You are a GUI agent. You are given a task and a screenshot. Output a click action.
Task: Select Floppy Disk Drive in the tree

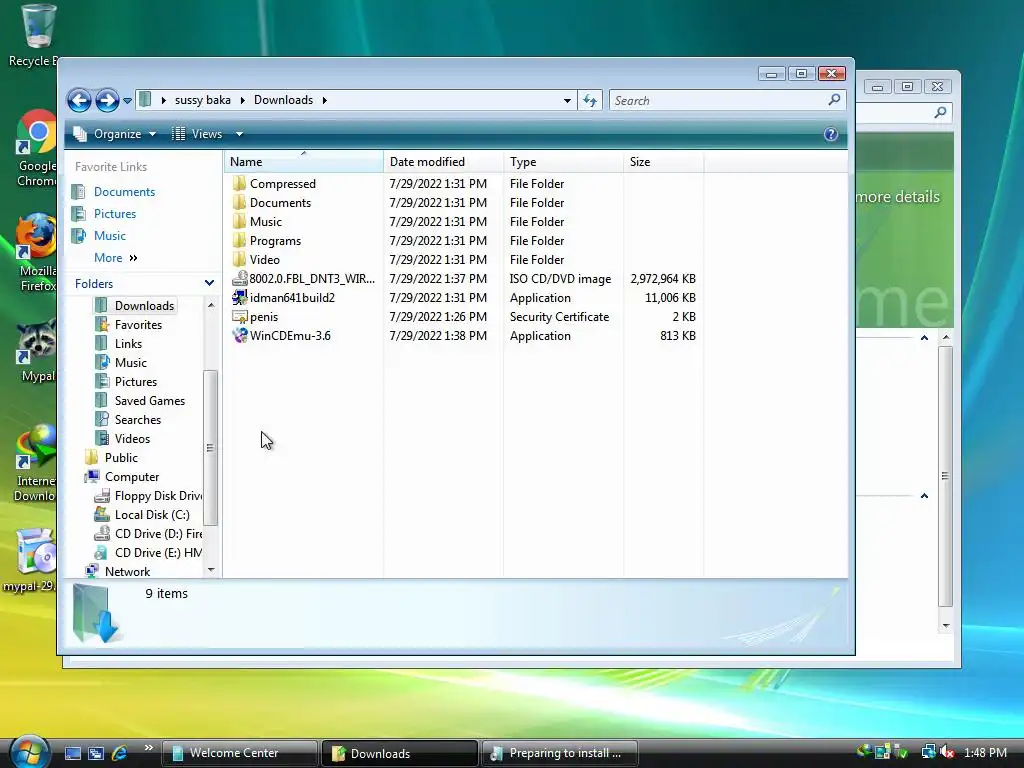point(157,496)
